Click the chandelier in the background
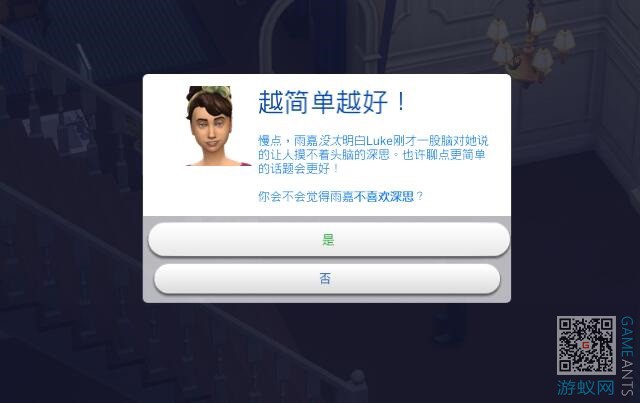 coord(530,45)
